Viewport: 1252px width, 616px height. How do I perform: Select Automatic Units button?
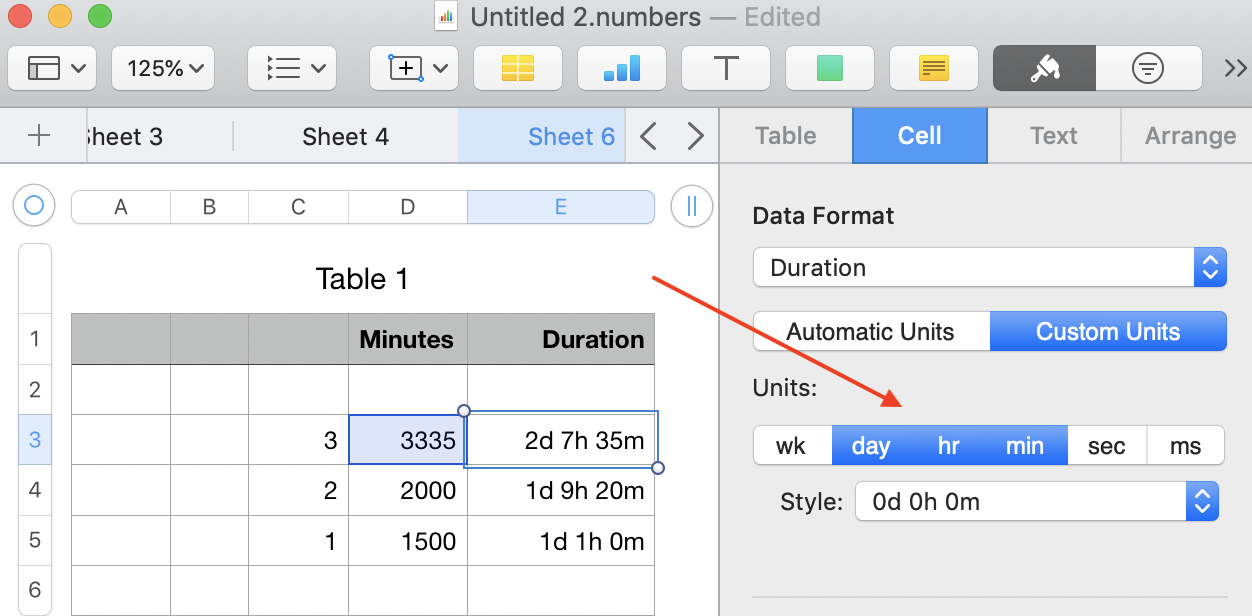(870, 332)
